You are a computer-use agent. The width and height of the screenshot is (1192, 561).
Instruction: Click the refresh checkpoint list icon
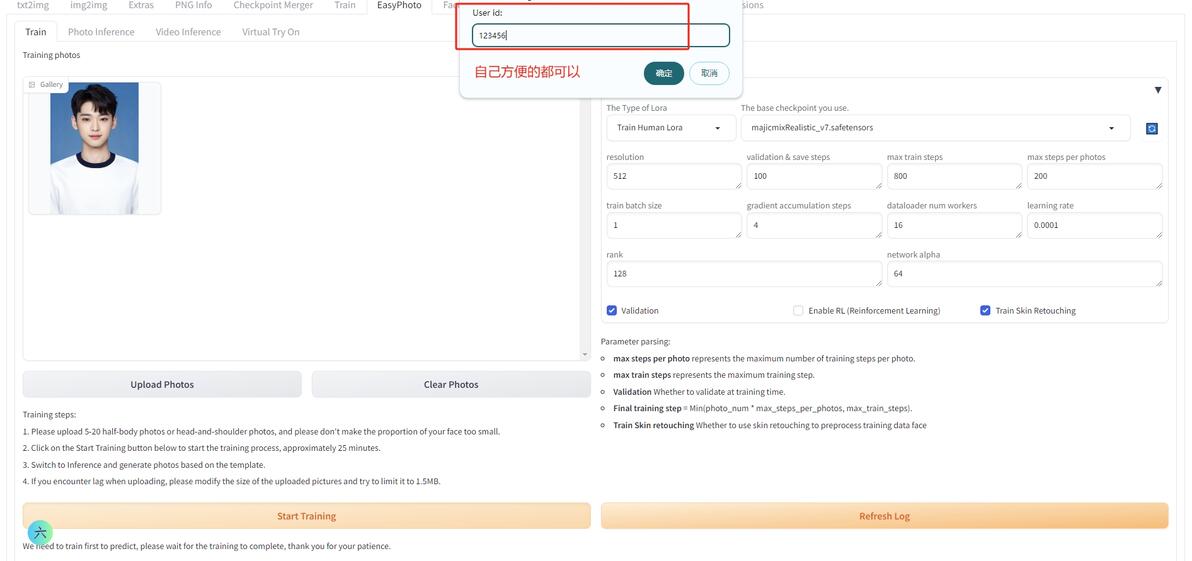click(x=1151, y=128)
